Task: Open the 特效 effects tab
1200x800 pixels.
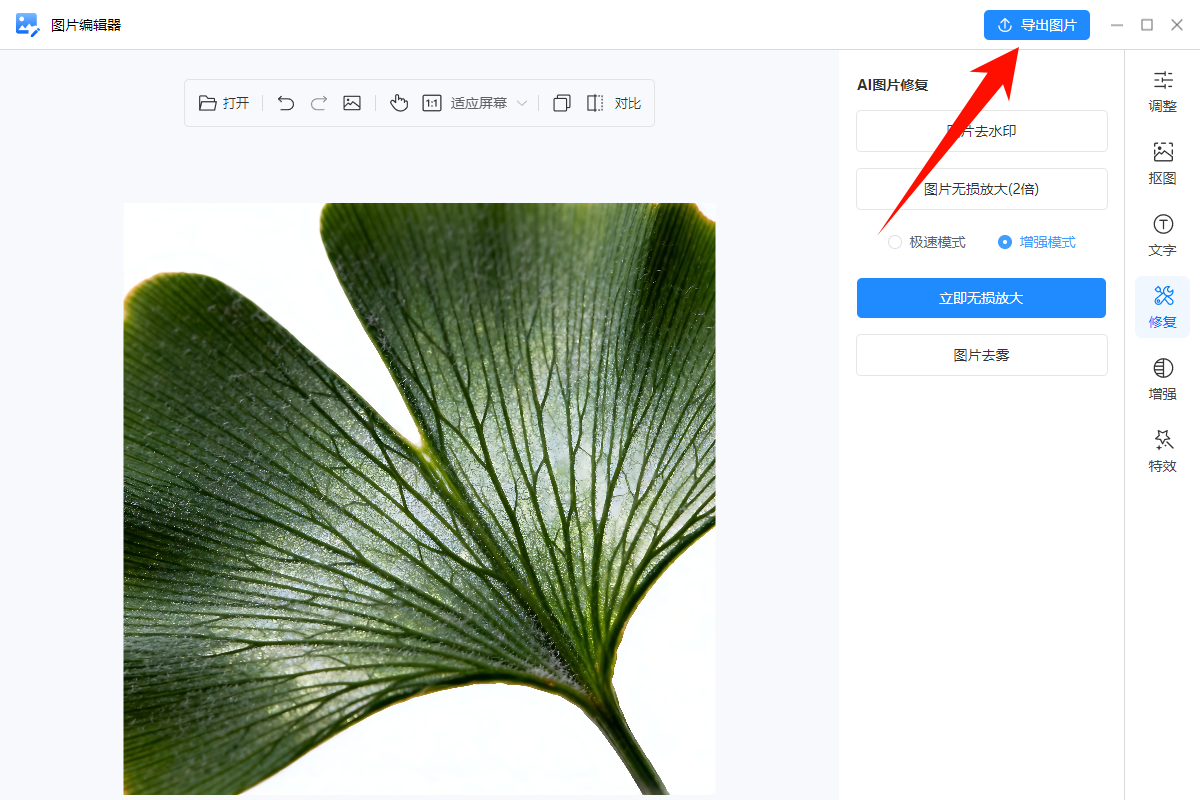Action: coord(1162,451)
